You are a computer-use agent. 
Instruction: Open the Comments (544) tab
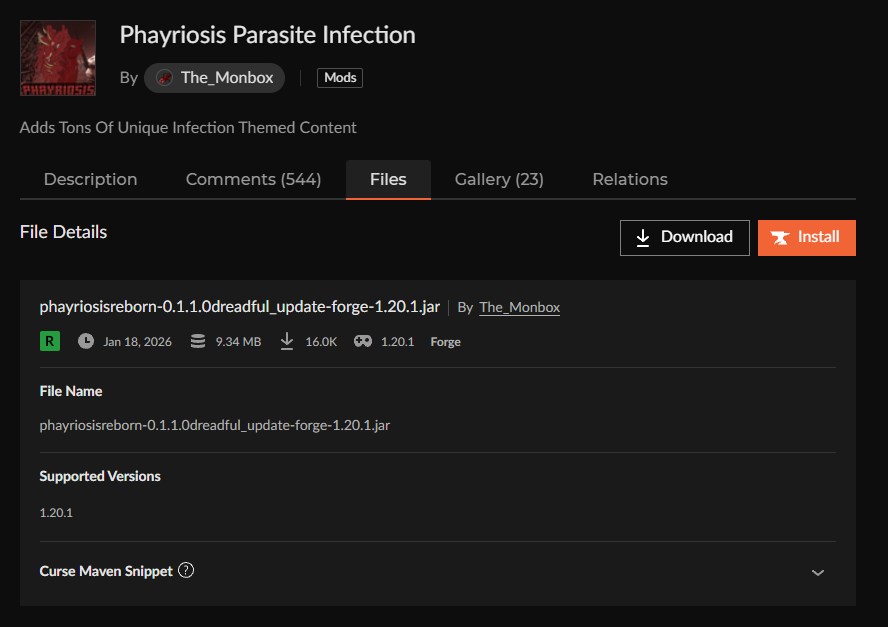pyautogui.click(x=253, y=180)
